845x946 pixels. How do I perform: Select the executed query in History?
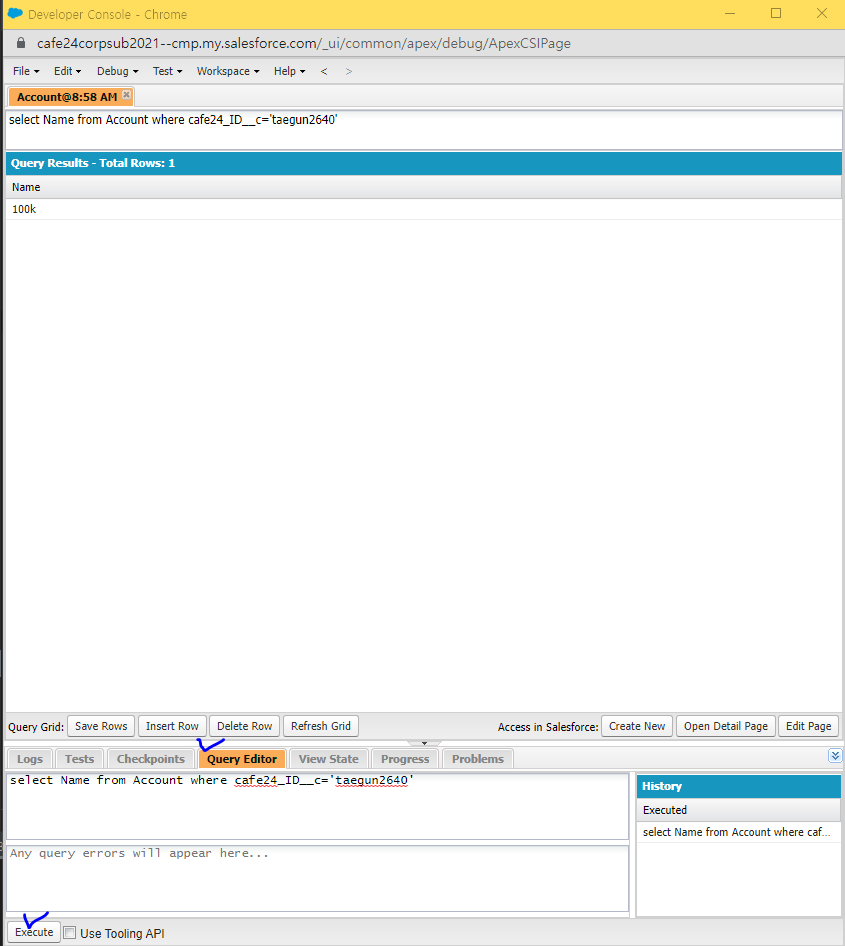(x=738, y=832)
